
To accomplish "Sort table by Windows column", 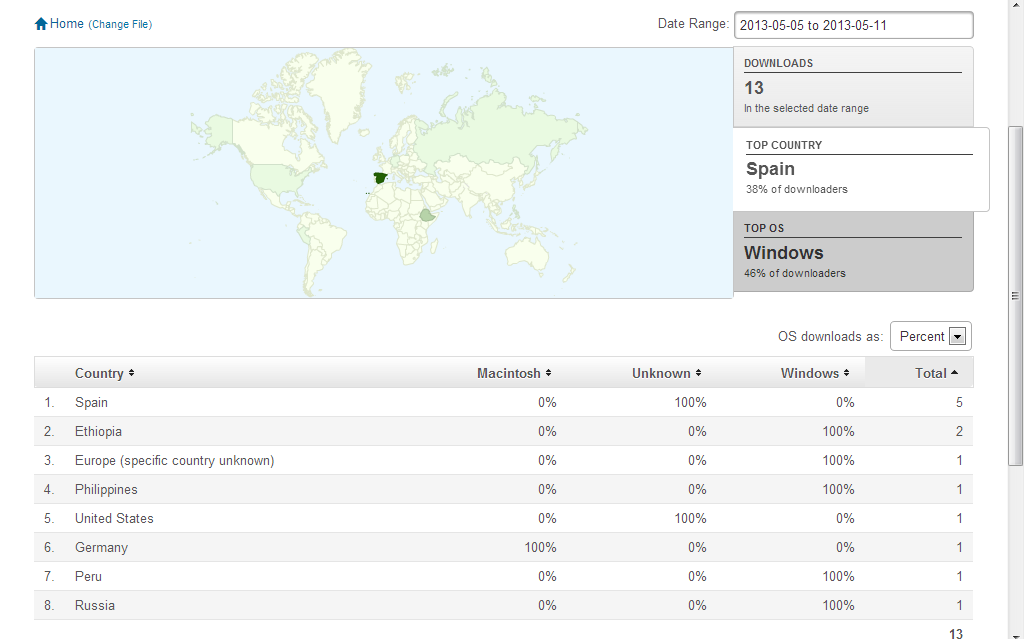I will 814,373.
